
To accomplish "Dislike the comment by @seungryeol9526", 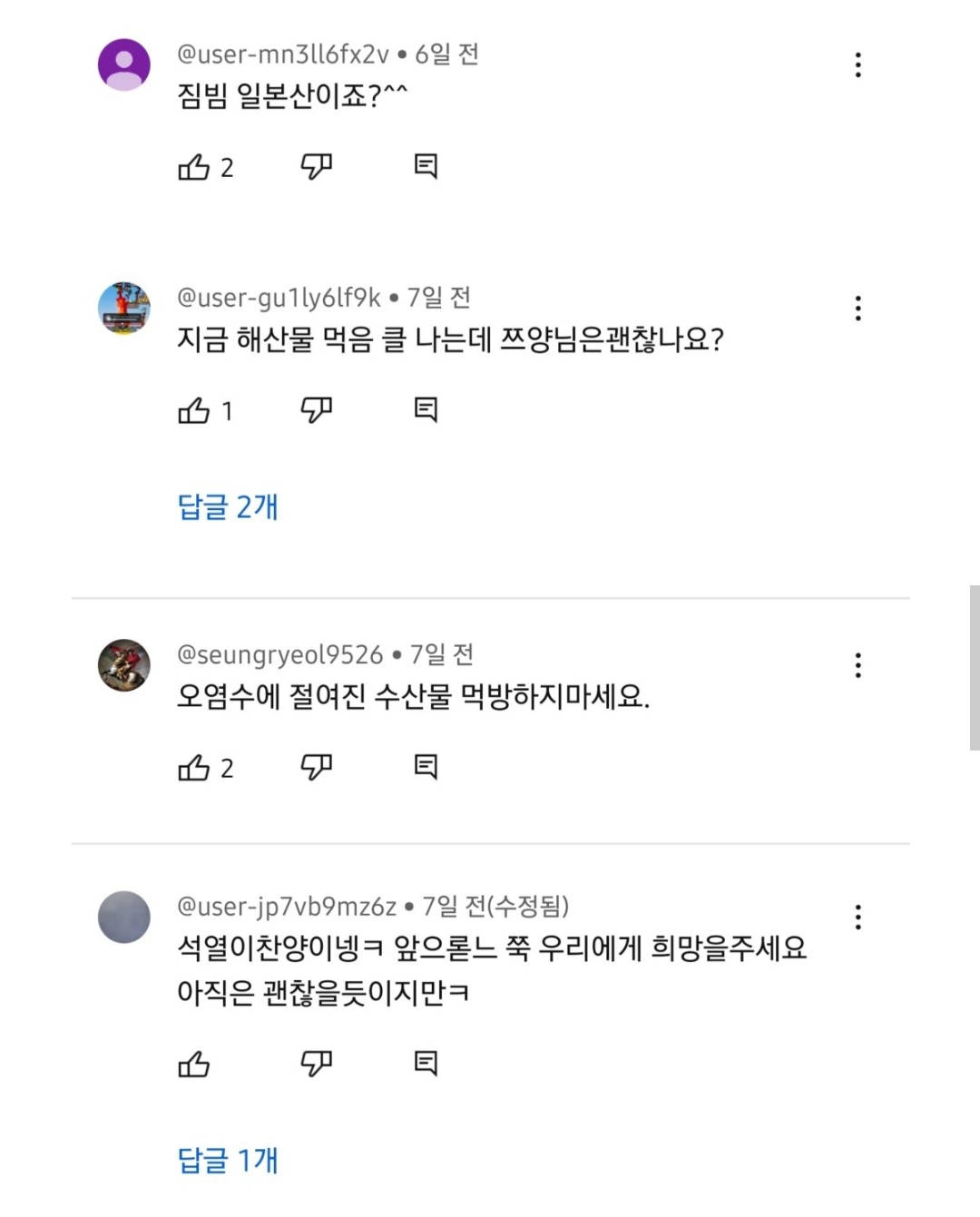I will click(316, 768).
